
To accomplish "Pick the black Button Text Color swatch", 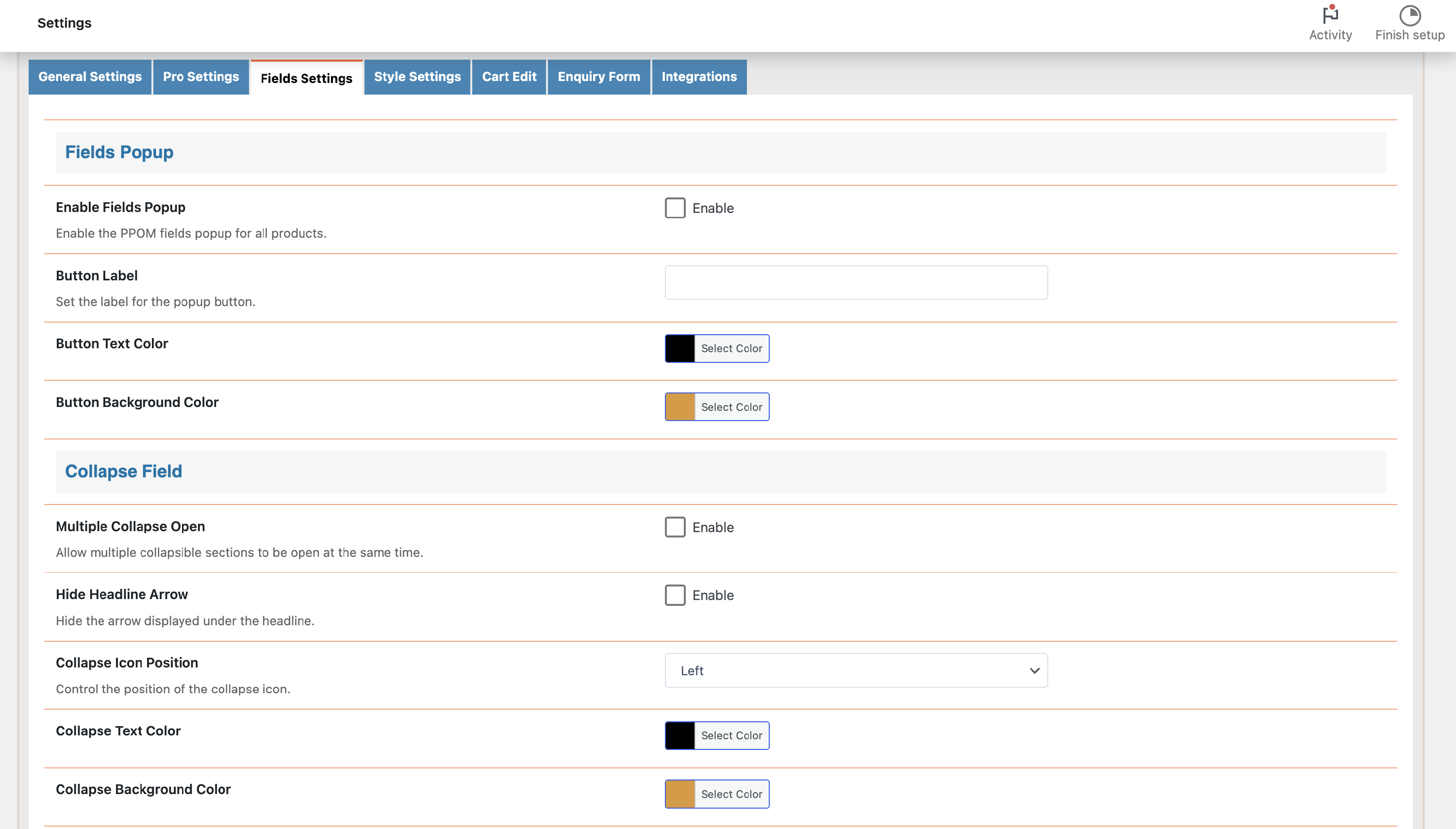I will click(x=680, y=348).
